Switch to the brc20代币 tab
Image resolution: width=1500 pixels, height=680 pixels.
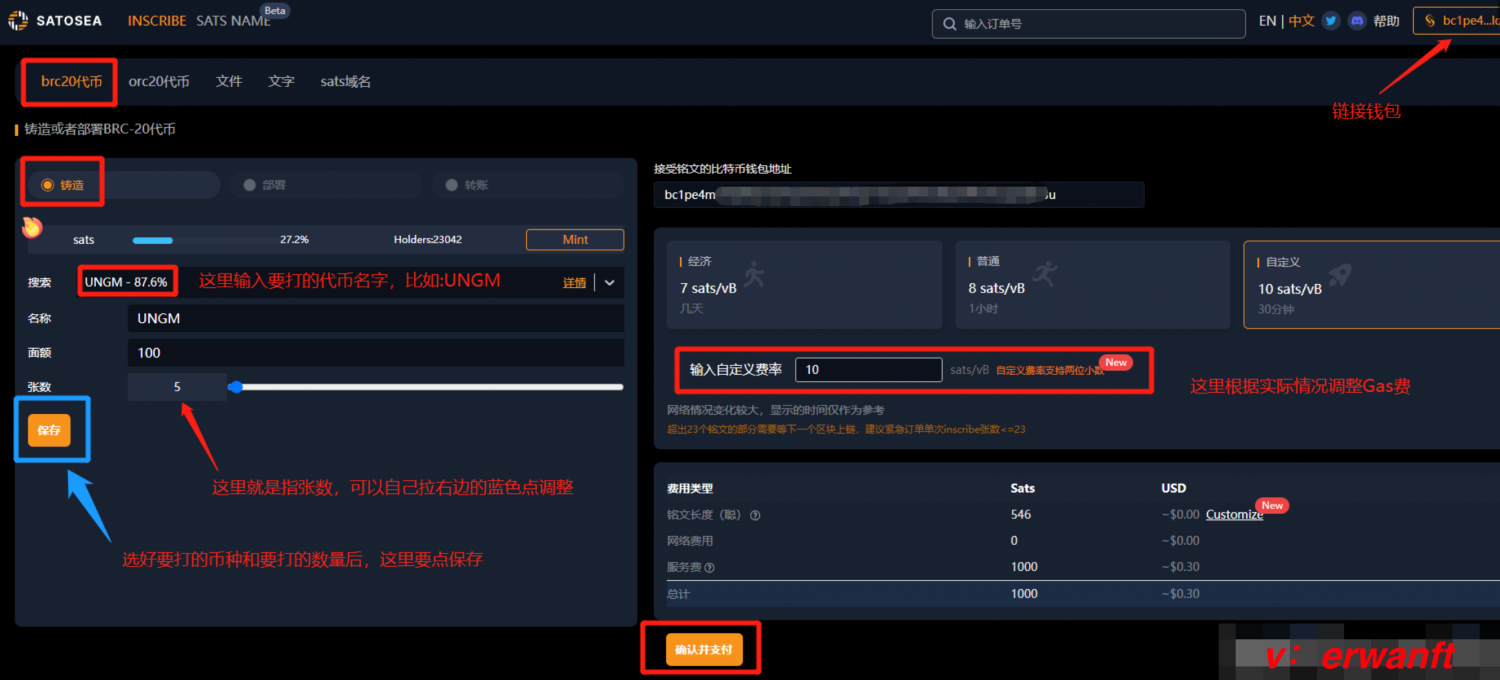[x=71, y=82]
